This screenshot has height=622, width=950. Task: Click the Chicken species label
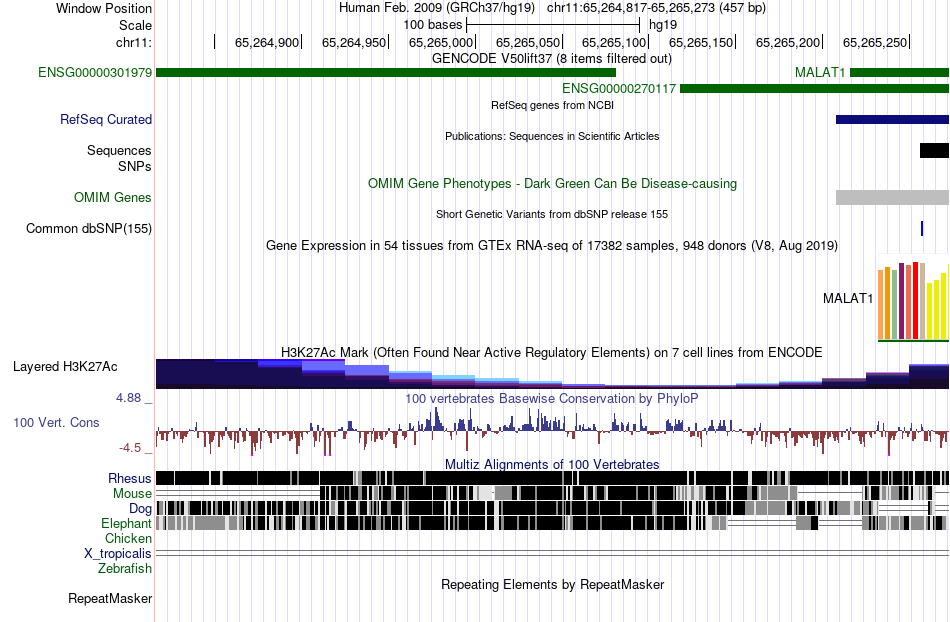point(128,538)
